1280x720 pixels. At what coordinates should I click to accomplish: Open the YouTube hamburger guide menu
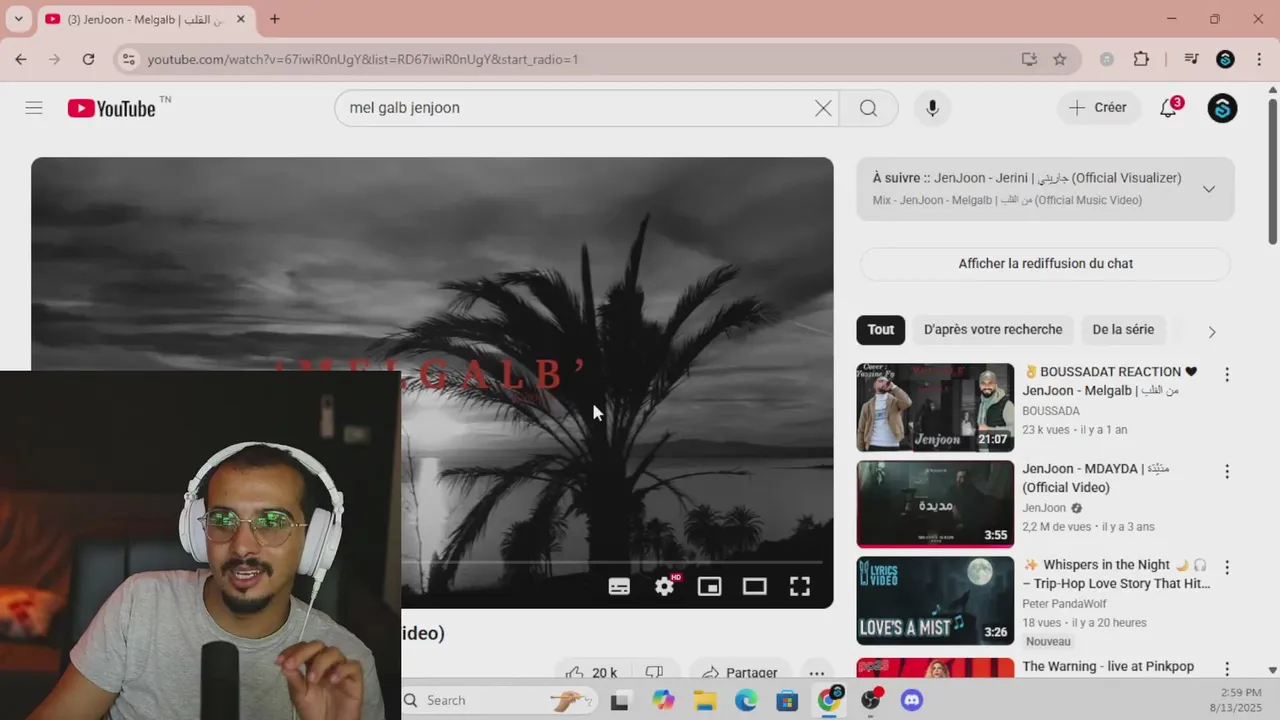[x=34, y=108]
